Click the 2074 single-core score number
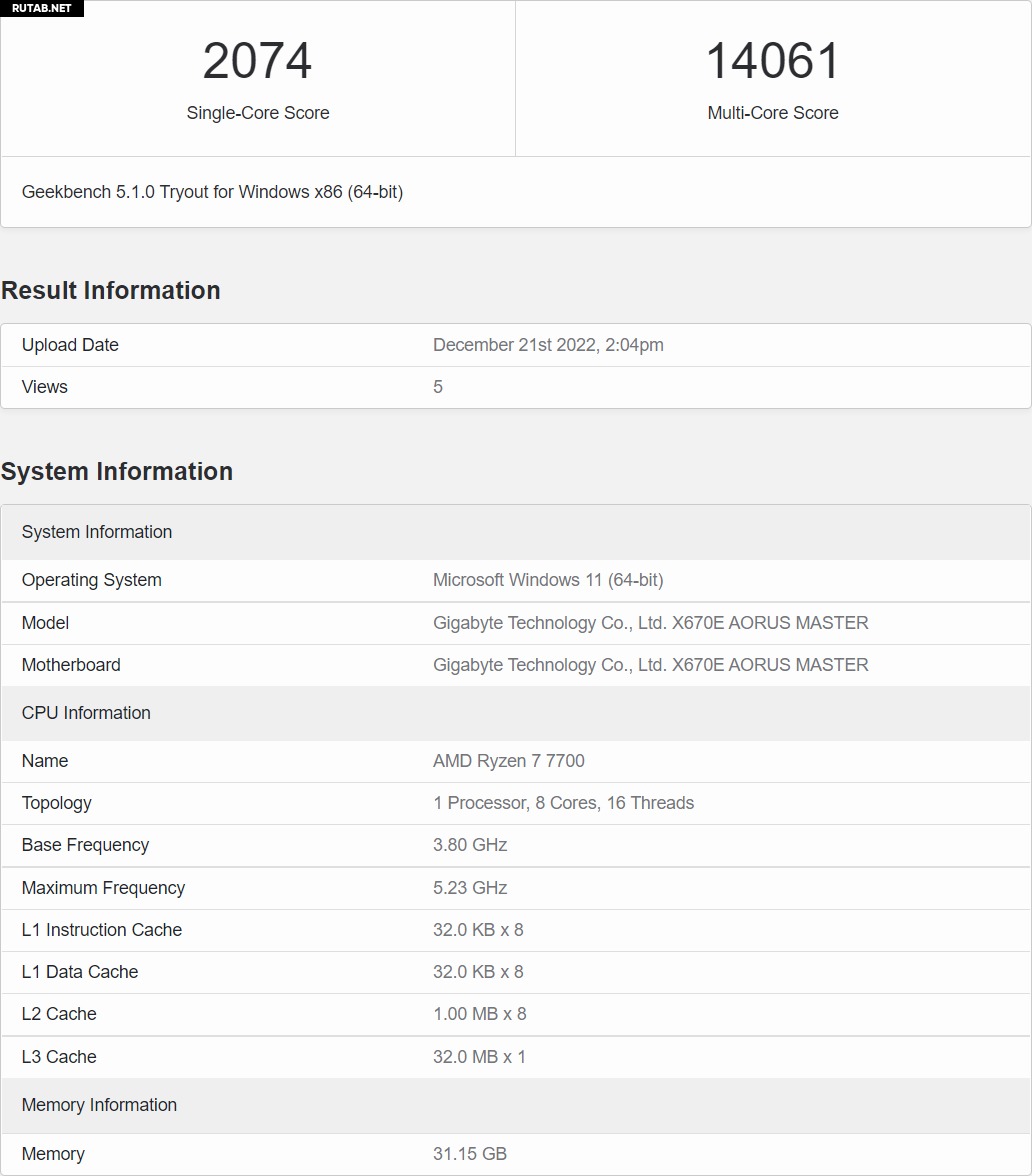 point(257,61)
